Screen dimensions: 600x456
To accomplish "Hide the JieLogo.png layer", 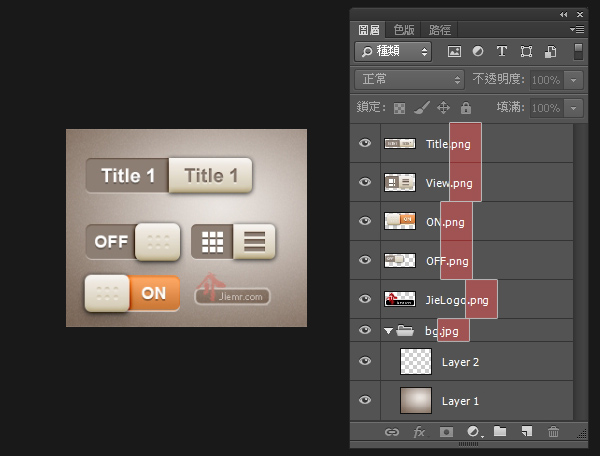I will (365, 299).
